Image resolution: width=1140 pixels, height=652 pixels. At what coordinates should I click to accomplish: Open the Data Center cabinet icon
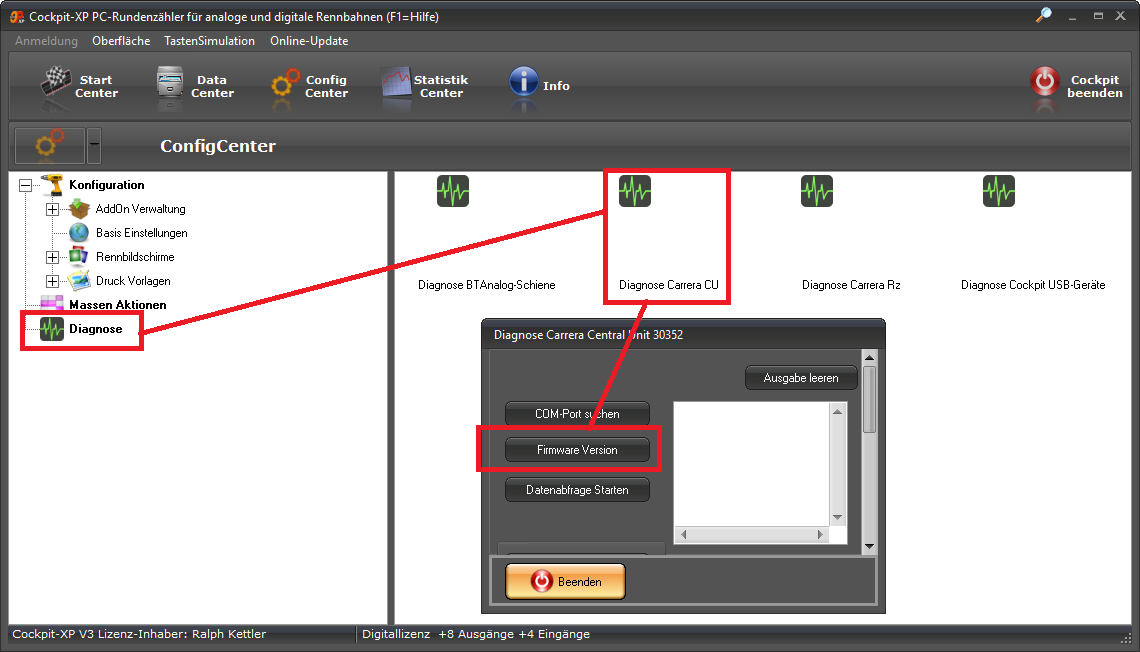(x=170, y=81)
